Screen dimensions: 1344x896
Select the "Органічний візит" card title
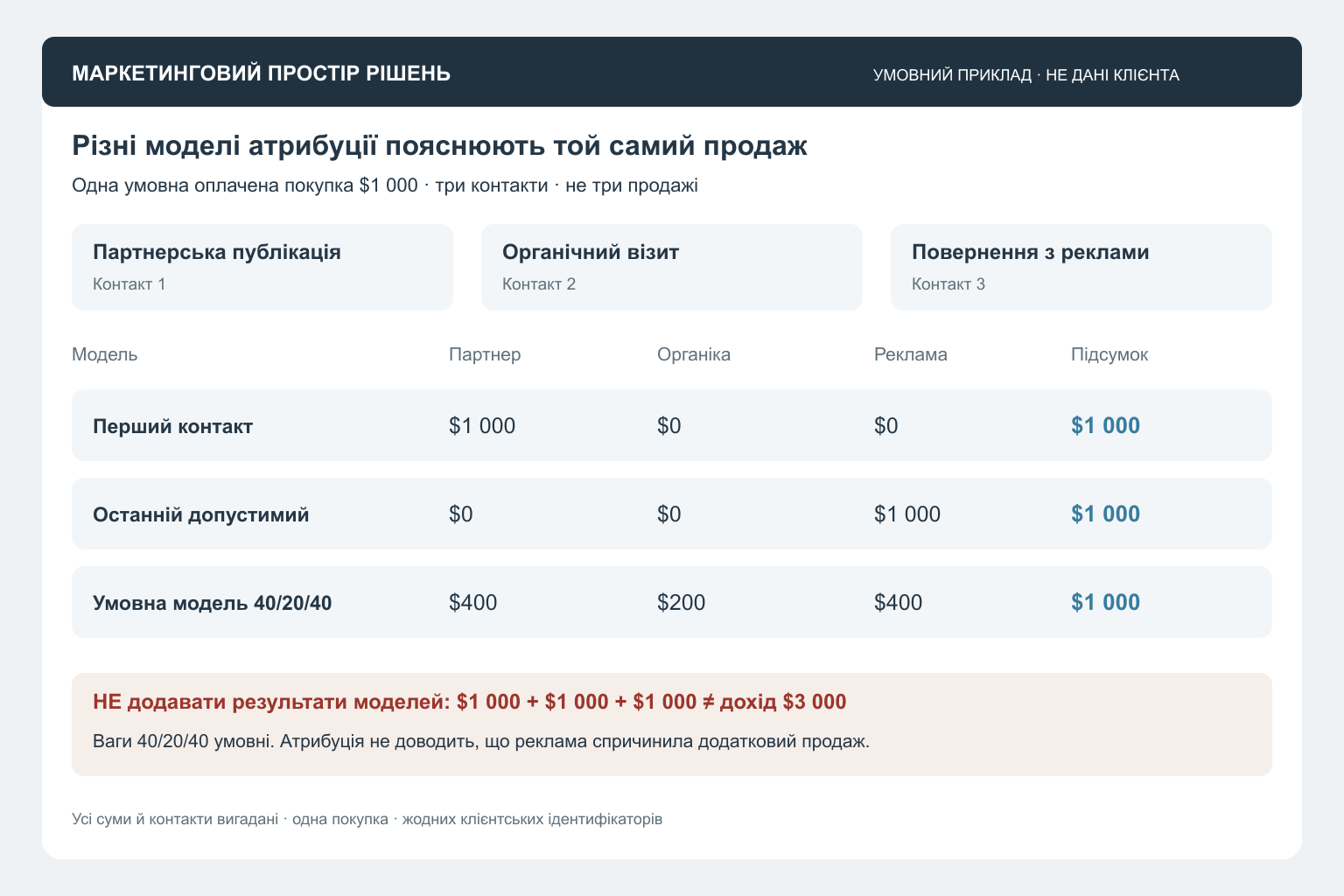pyautogui.click(x=591, y=252)
